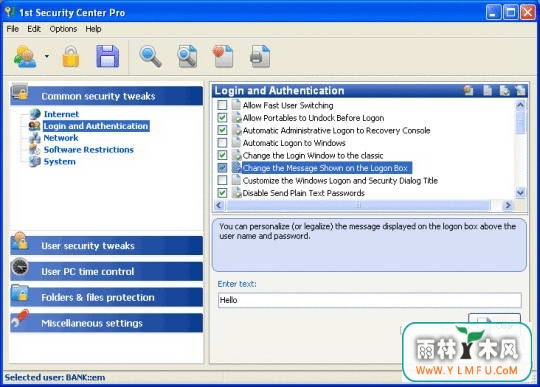Click the icon beside Software Restrictions
The width and height of the screenshot is (540, 387).
[35, 149]
